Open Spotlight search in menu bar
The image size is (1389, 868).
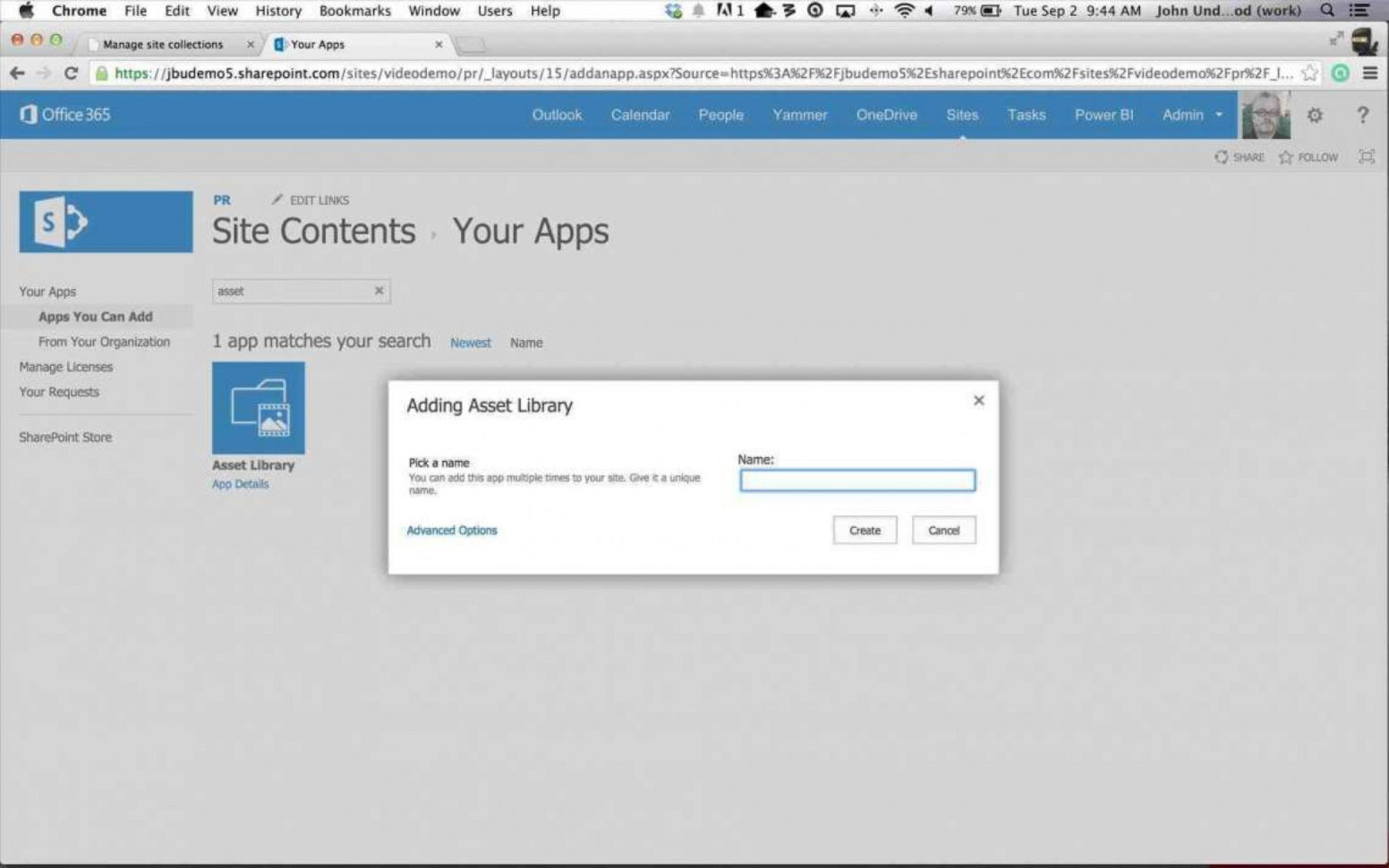(1327, 11)
